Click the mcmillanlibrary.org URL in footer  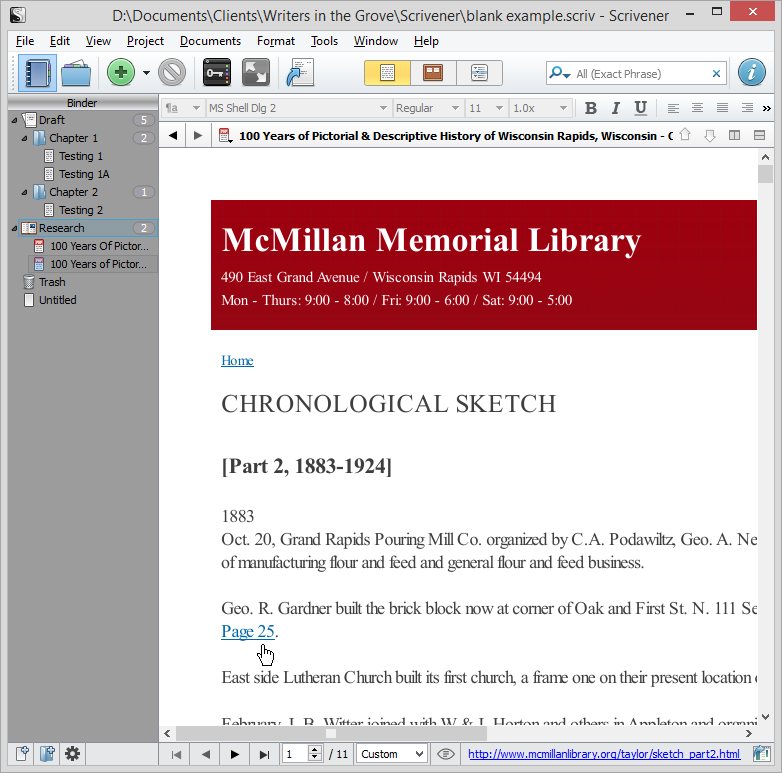tap(603, 754)
